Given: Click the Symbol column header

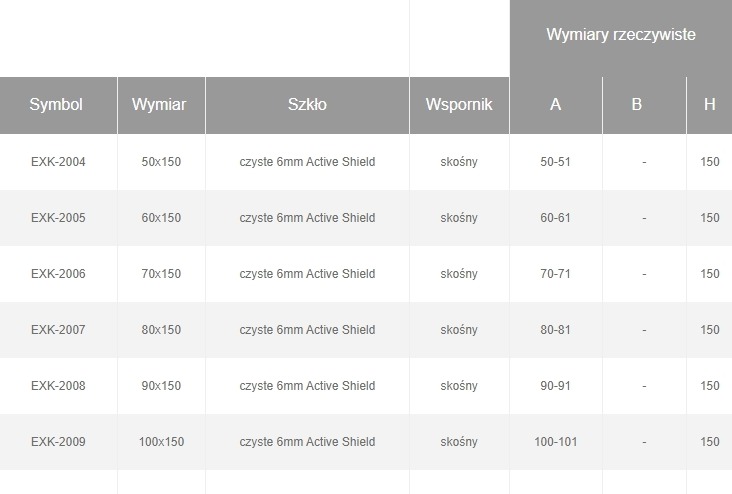Looking at the screenshot, I should (x=56, y=104).
